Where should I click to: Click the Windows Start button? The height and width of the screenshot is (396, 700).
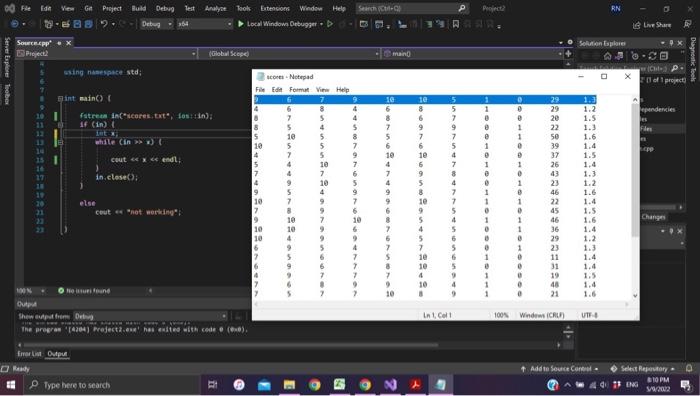[x=11, y=384]
